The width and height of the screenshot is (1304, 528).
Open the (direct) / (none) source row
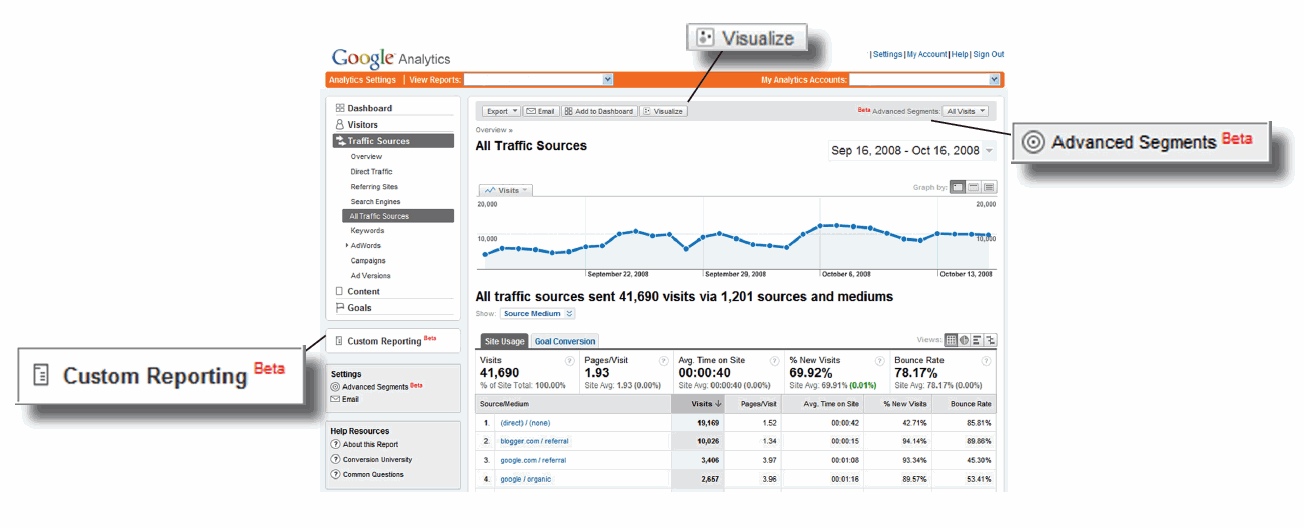526,423
